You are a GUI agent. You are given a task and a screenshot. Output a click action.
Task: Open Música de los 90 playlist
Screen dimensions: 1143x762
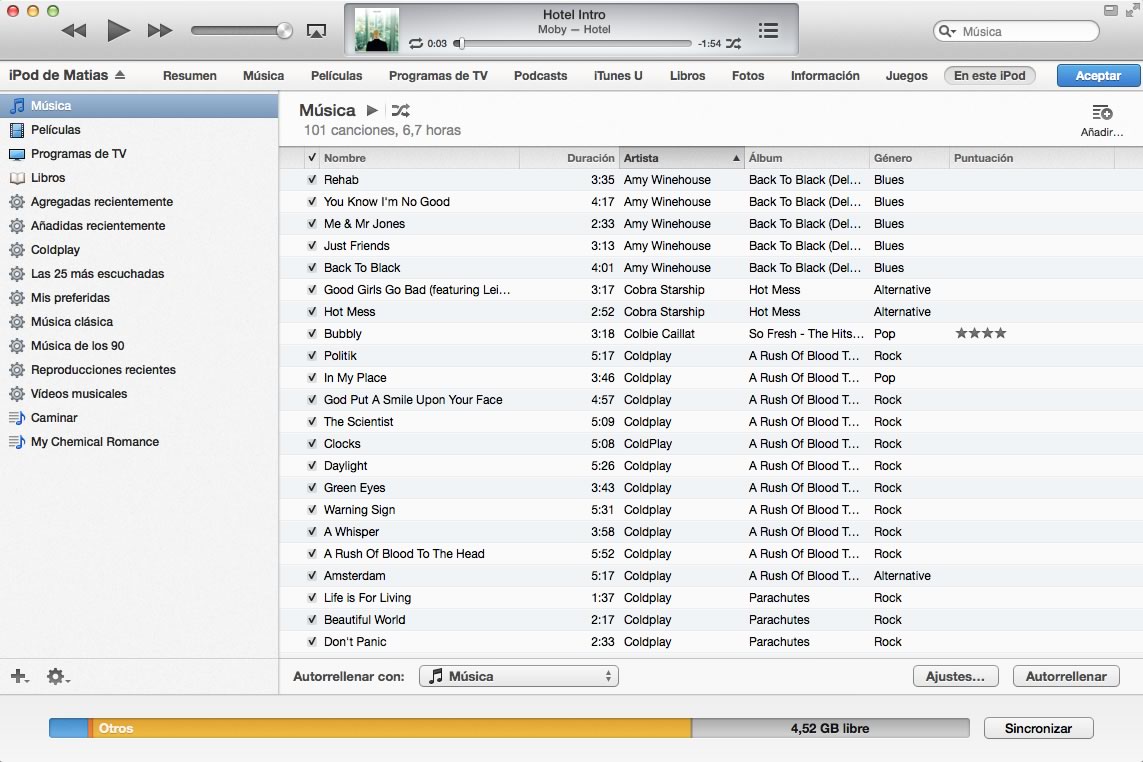139,346
